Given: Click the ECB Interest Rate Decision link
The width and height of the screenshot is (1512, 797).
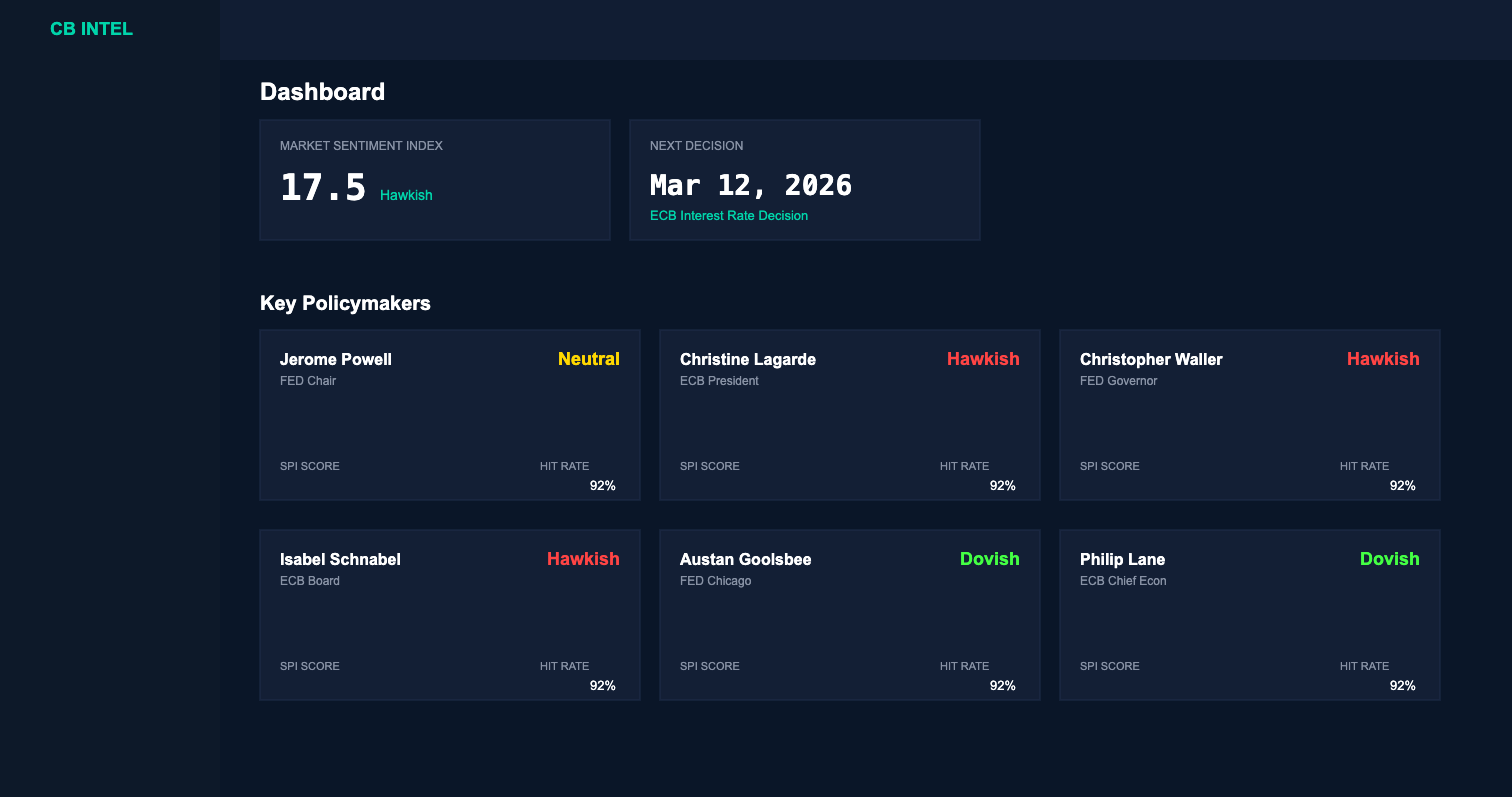Looking at the screenshot, I should click(x=729, y=215).
